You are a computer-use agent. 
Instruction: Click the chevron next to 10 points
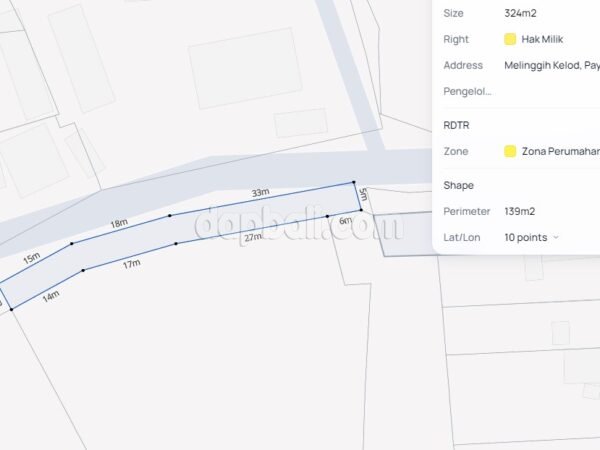(556, 238)
